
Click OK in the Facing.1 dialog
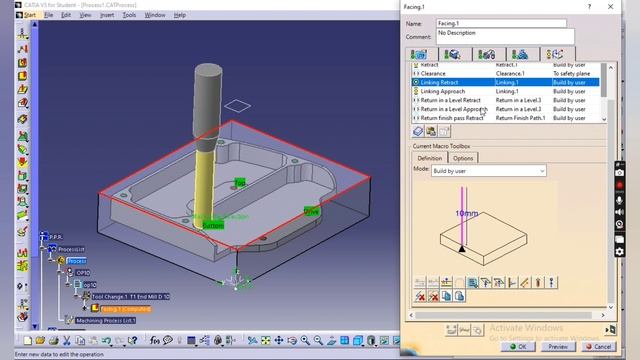tap(518, 347)
